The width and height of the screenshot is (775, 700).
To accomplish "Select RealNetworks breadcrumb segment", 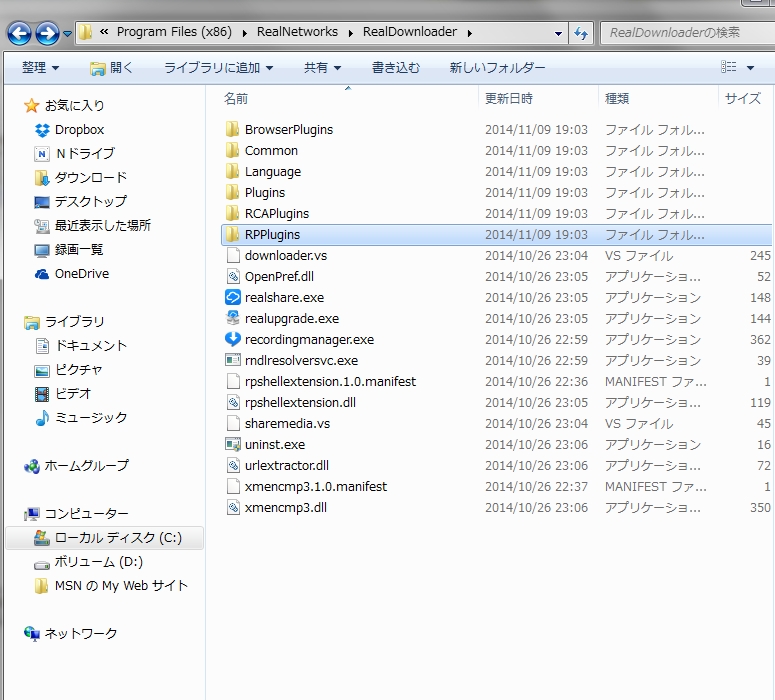I will 297,32.
